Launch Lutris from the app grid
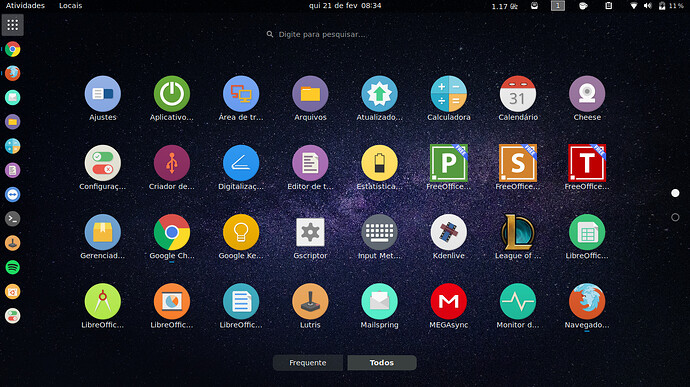690x387 pixels. coord(310,301)
